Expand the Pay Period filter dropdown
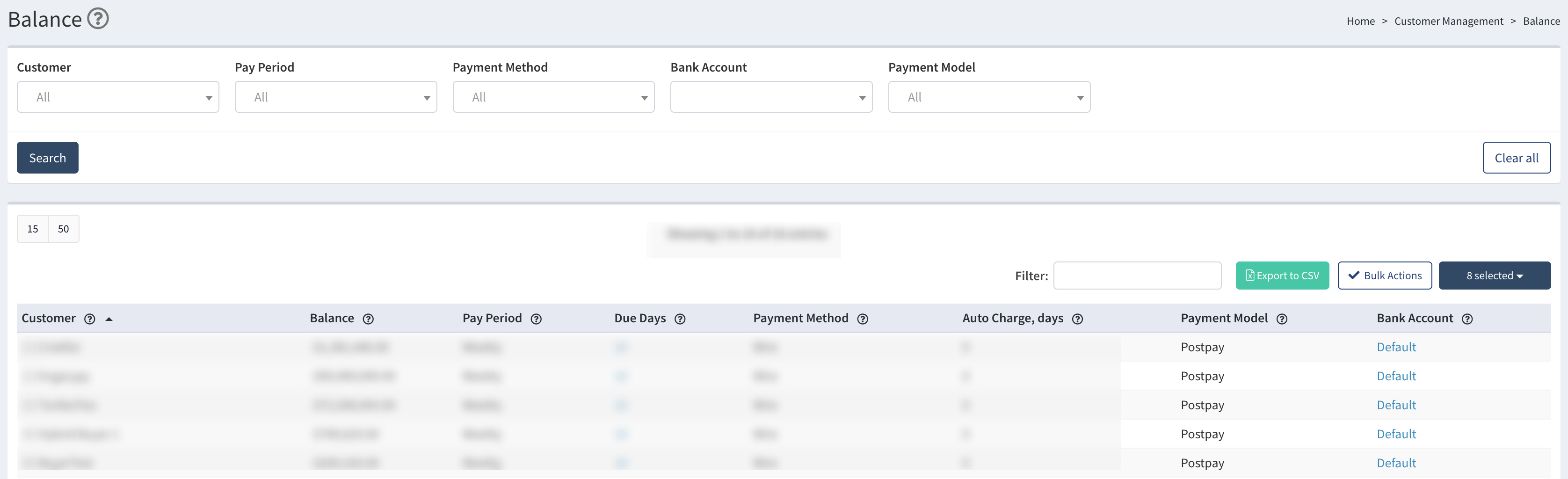This screenshot has width=1568, height=479. pyautogui.click(x=335, y=97)
